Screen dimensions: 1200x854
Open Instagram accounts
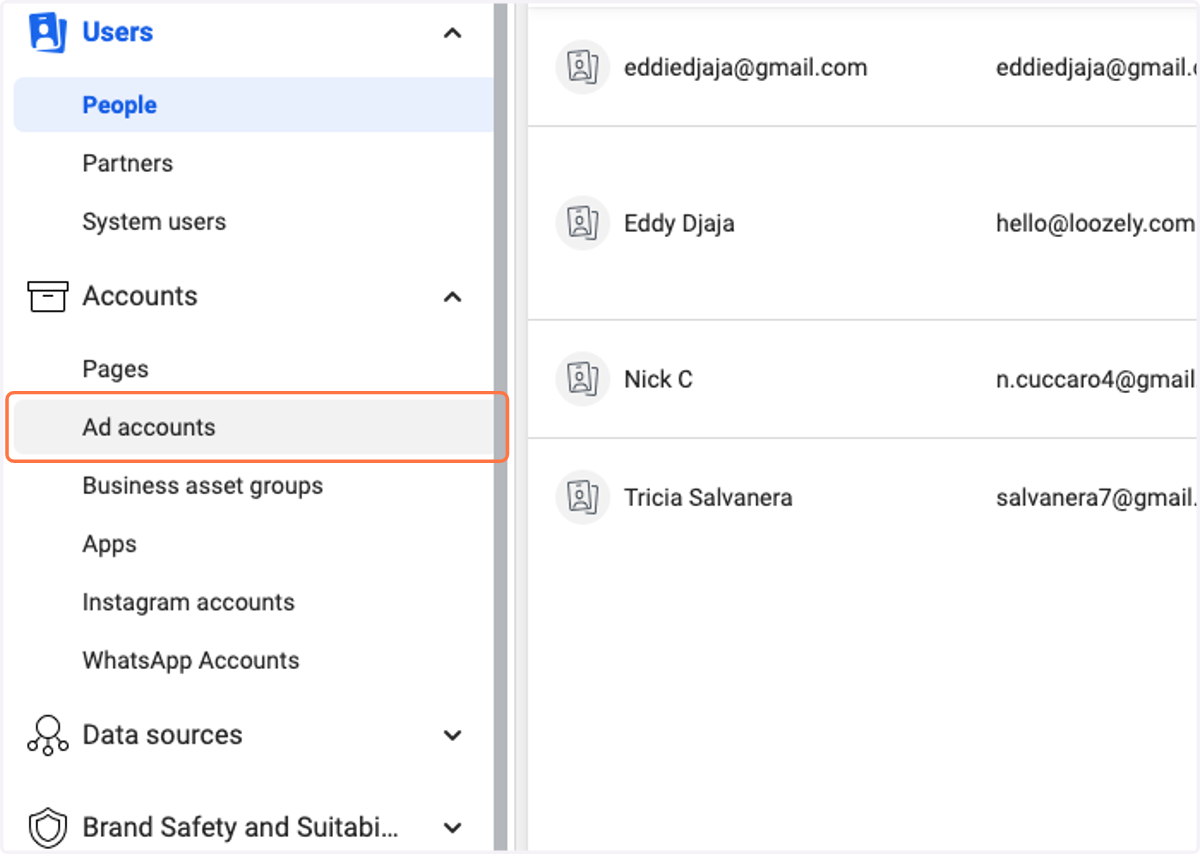coord(188,602)
